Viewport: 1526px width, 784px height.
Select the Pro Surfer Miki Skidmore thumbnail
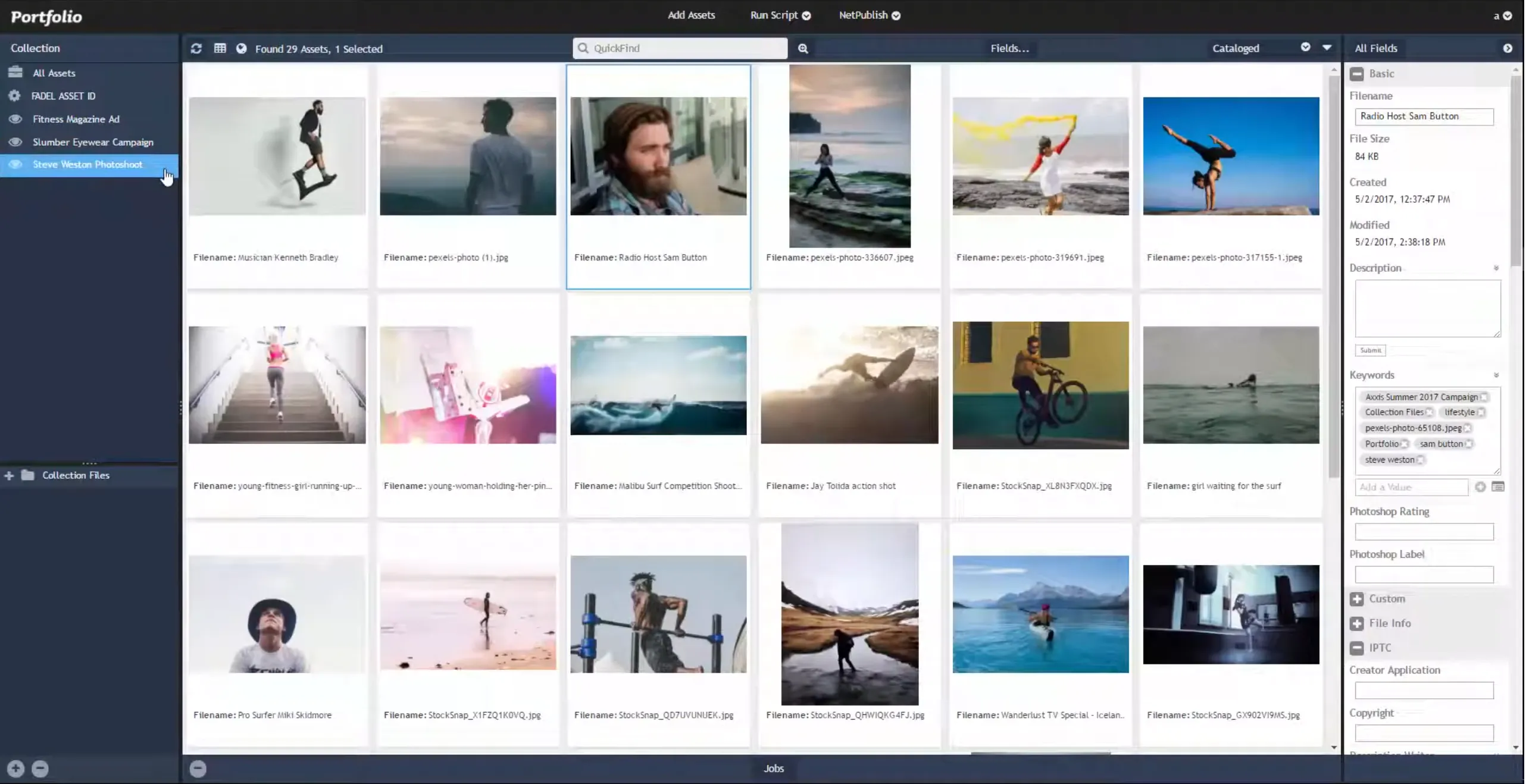(277, 614)
